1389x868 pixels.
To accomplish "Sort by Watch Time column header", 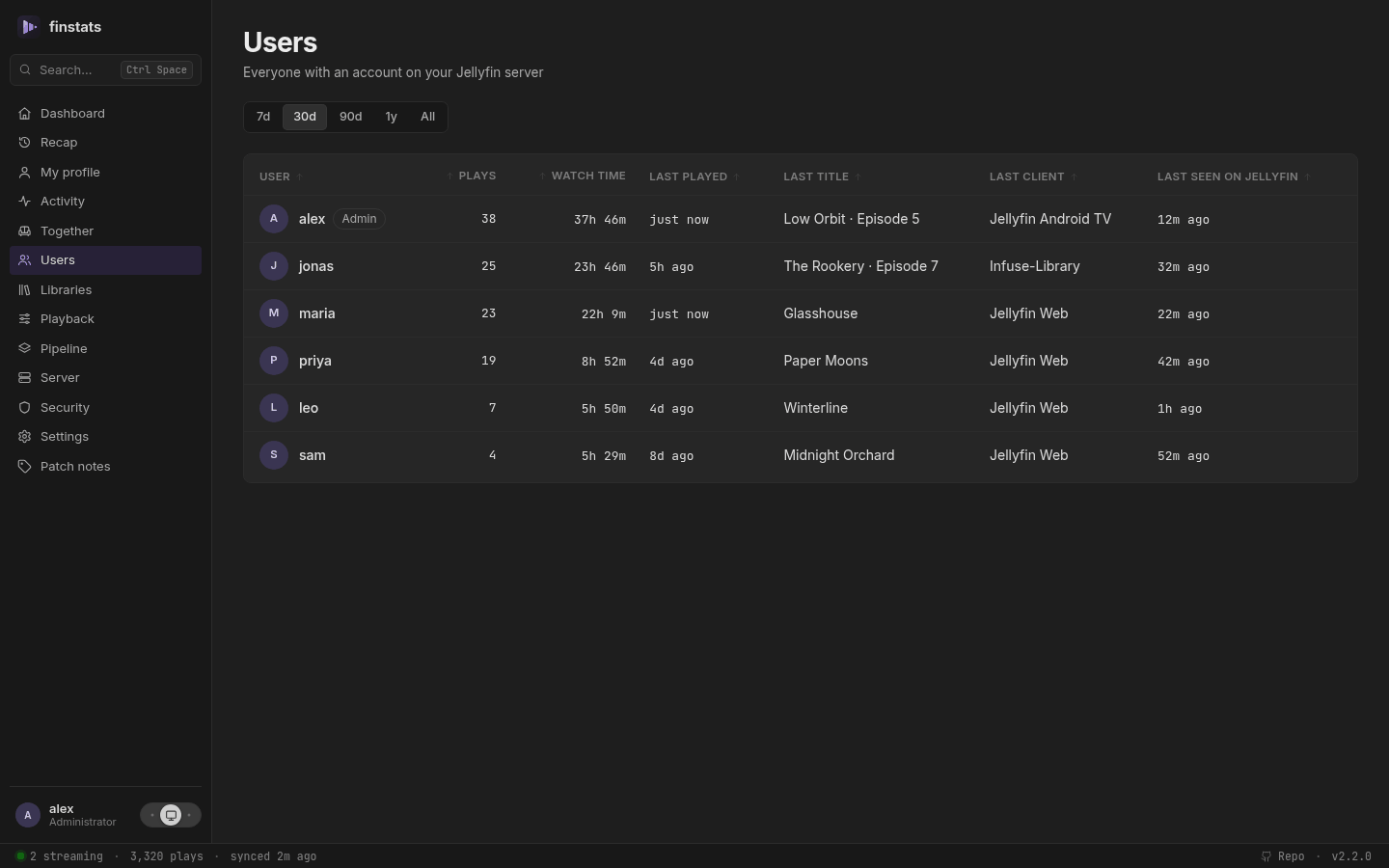I will click(583, 176).
